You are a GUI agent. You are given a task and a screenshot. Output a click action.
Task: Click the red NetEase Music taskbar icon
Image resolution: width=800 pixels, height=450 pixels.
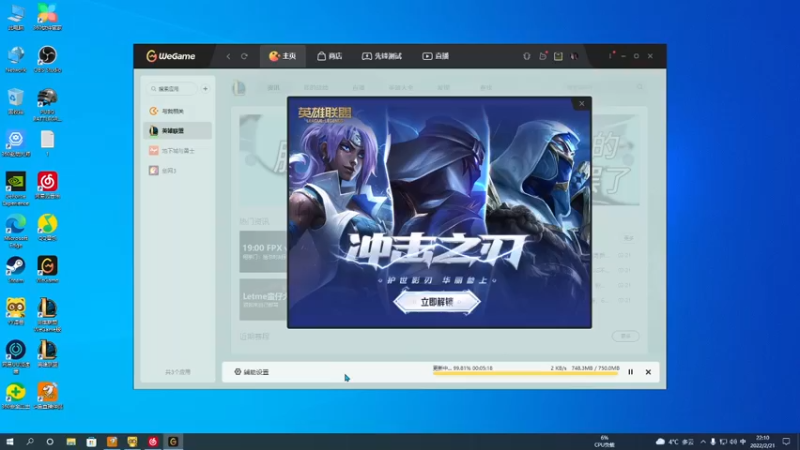[153, 441]
